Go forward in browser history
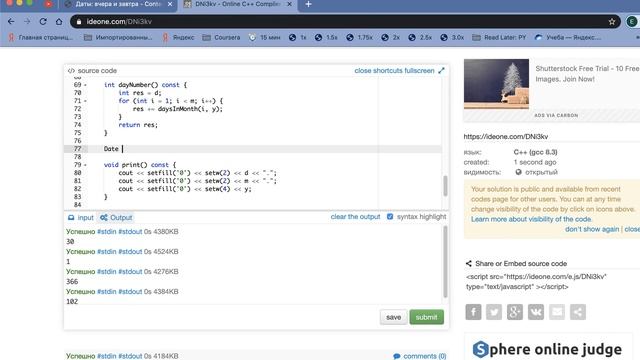Image resolution: width=640 pixels, height=360 pixels. pos(27,22)
